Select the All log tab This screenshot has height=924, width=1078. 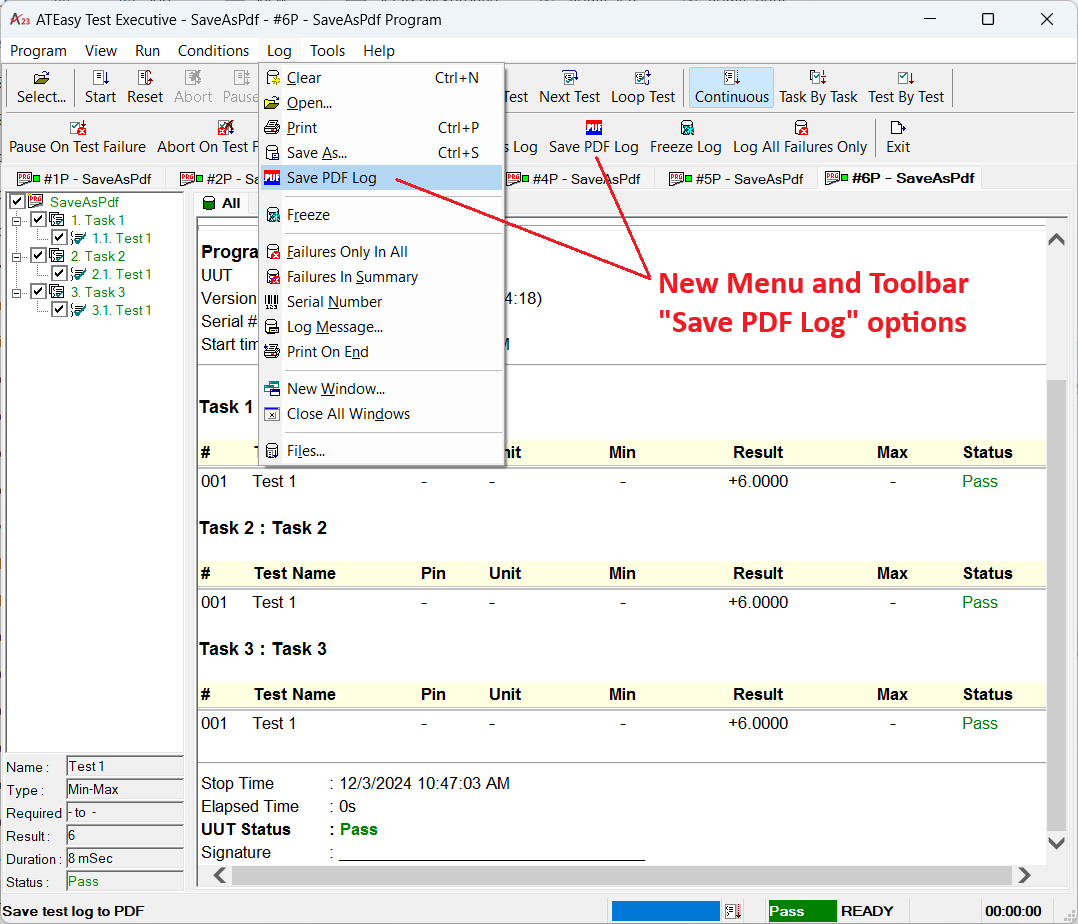pos(221,203)
